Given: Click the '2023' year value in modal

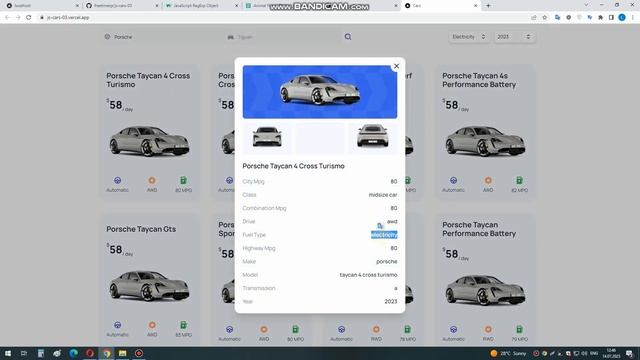Looking at the screenshot, I should click(391, 301).
